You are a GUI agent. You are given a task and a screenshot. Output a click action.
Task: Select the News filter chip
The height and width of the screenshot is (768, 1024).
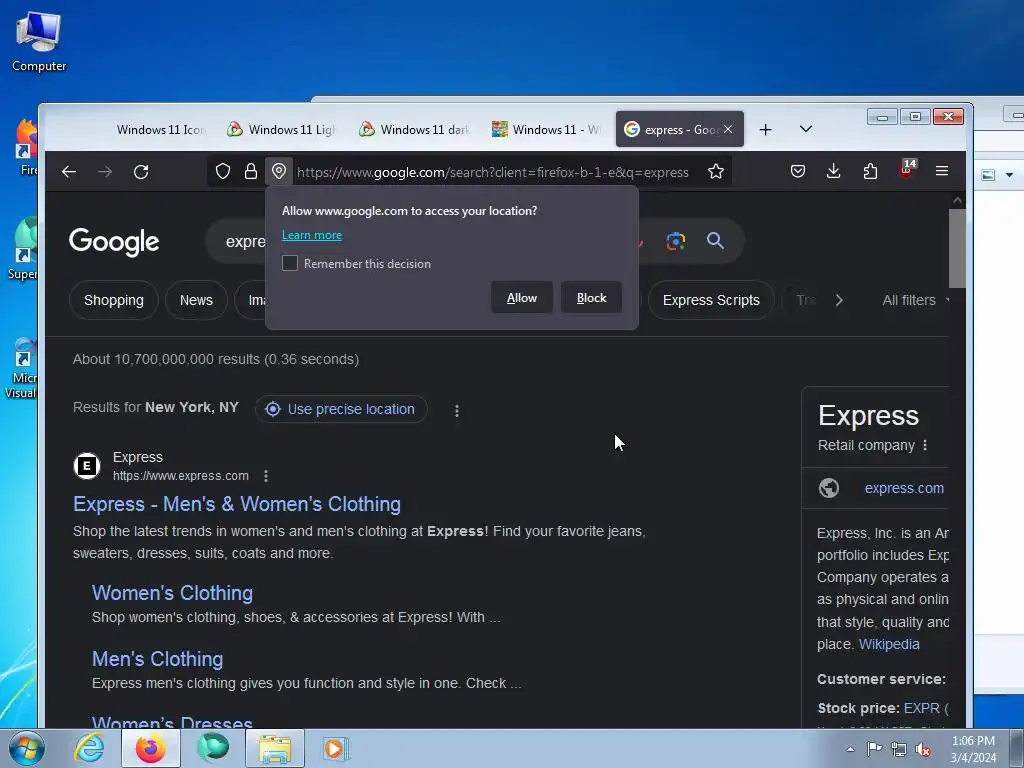coord(196,300)
